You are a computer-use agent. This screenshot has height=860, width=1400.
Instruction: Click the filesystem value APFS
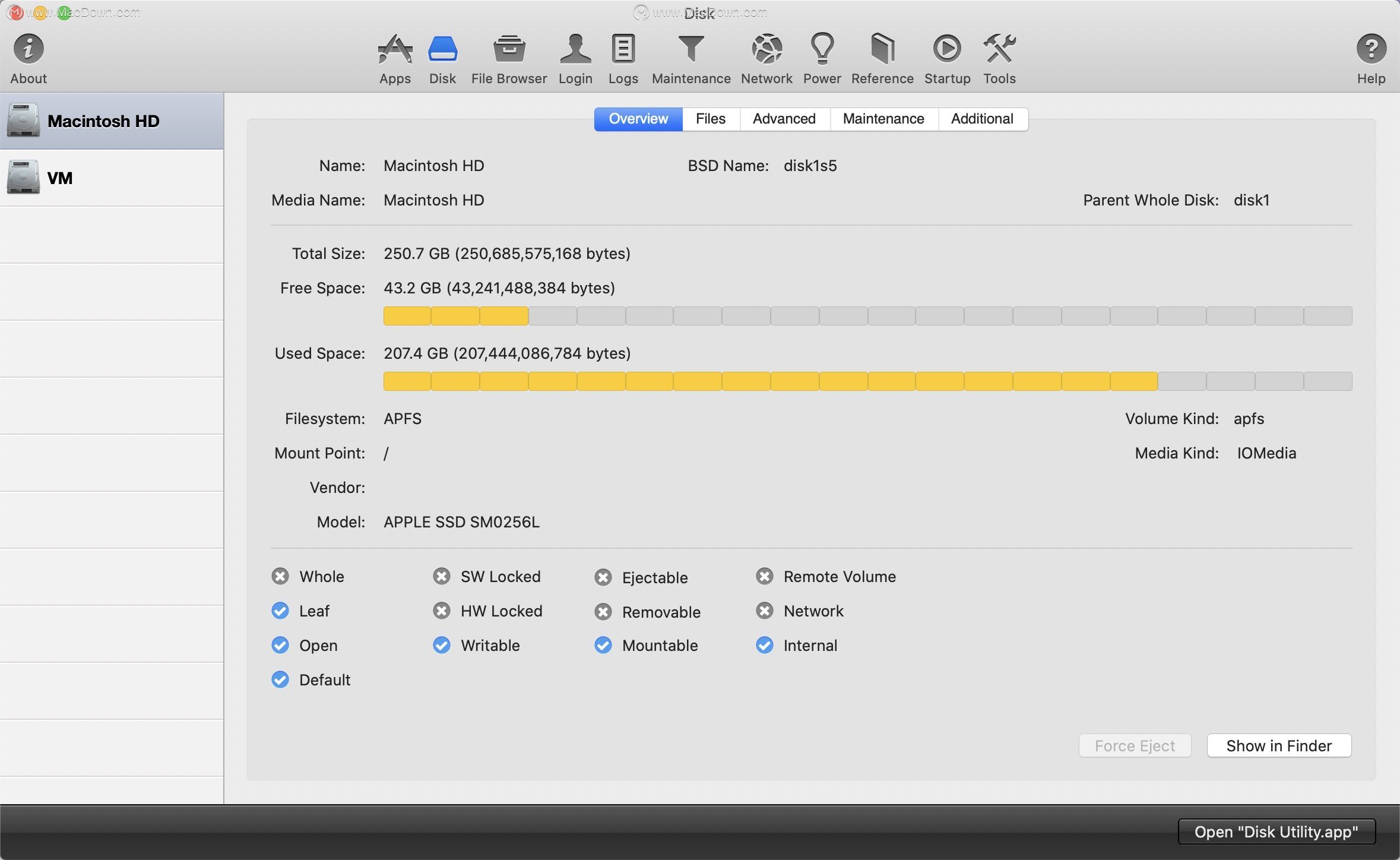pos(403,419)
